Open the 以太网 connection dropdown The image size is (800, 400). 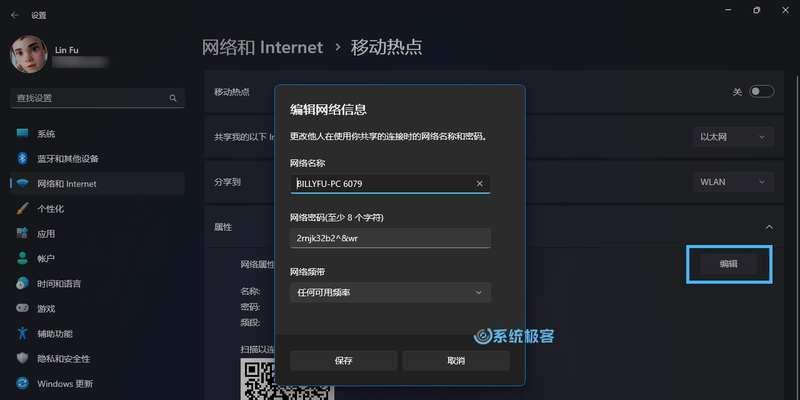pos(733,137)
